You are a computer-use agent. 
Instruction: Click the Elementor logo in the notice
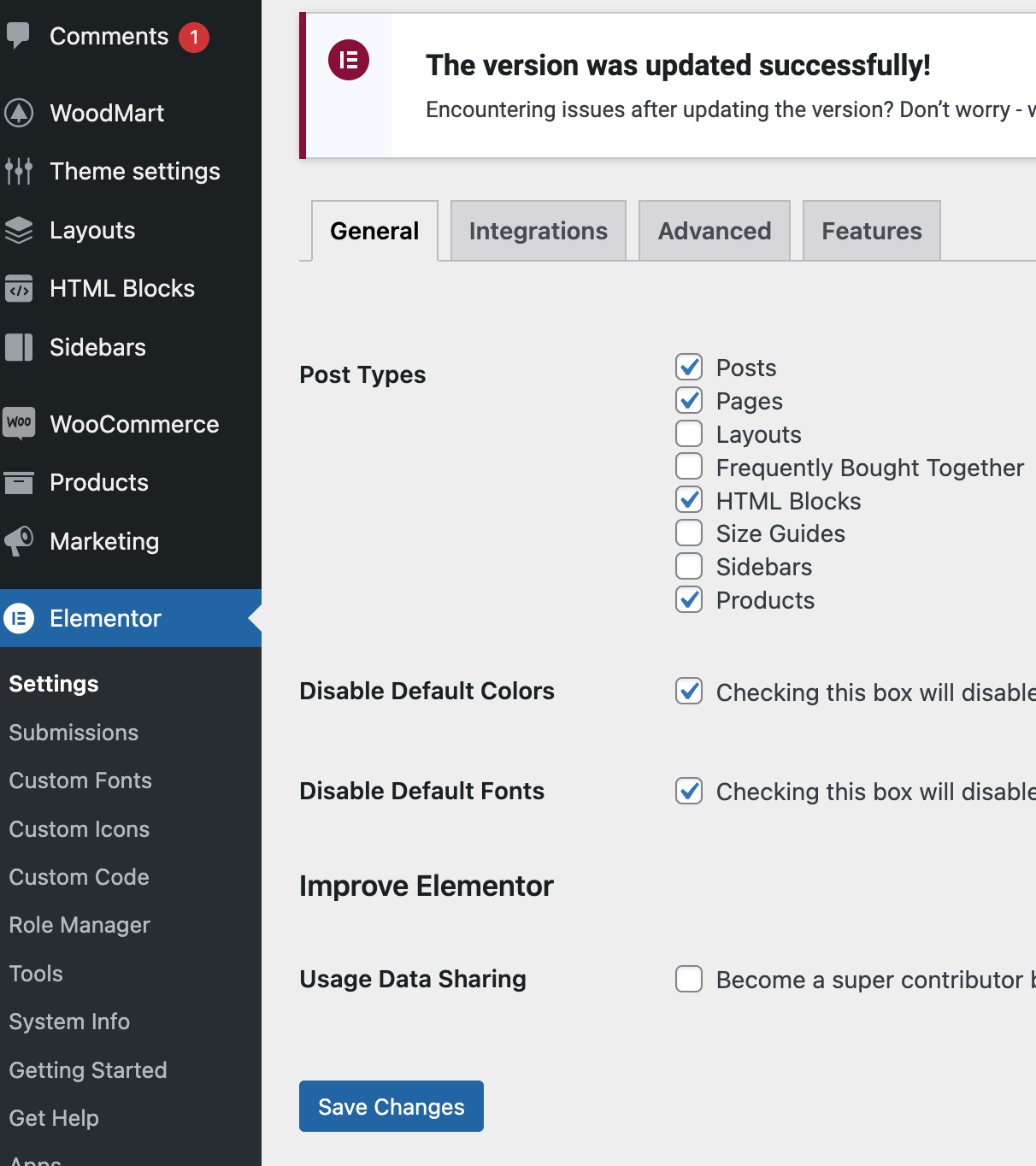coord(349,60)
